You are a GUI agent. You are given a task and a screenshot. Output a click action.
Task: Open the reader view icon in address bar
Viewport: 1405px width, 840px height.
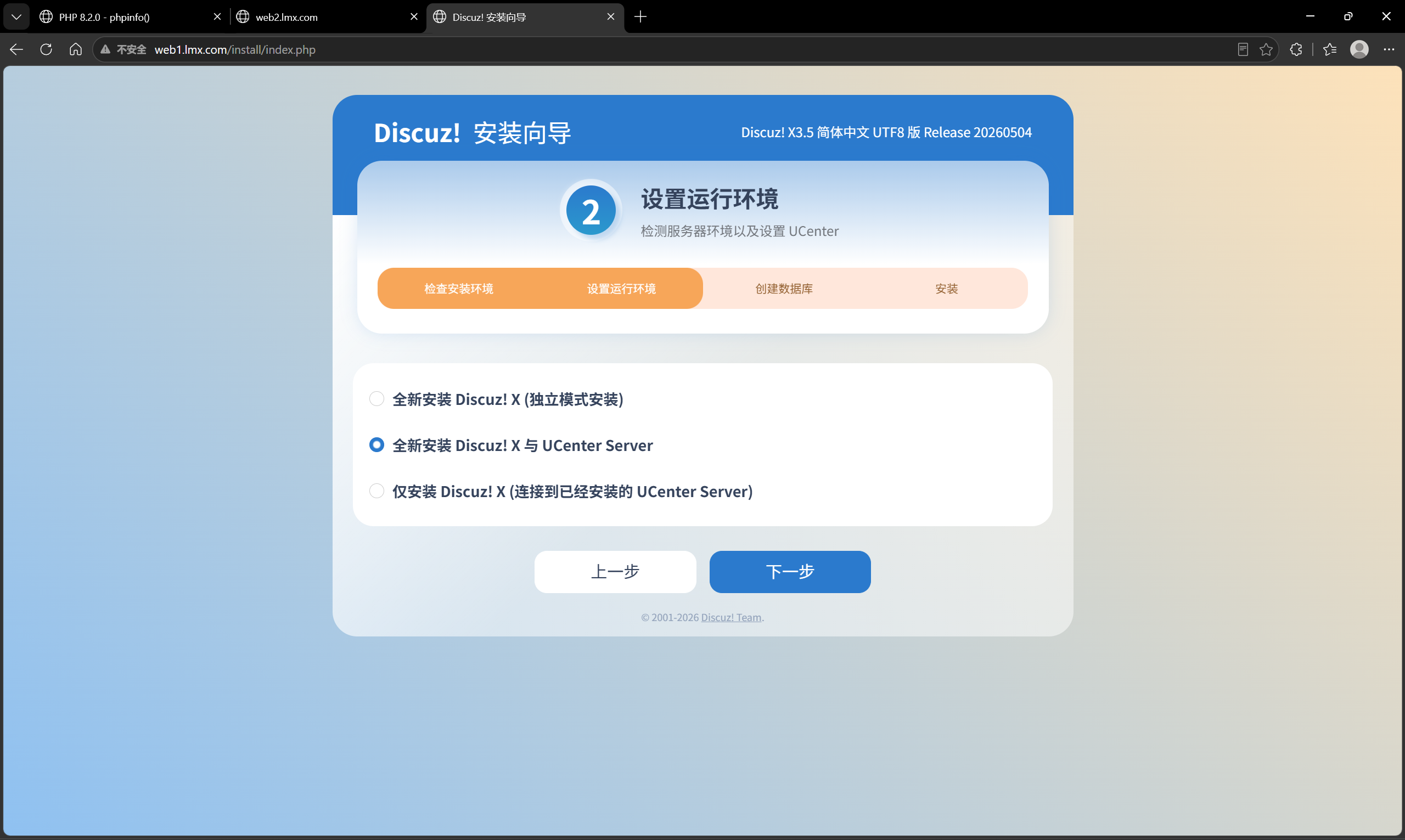tap(1243, 49)
